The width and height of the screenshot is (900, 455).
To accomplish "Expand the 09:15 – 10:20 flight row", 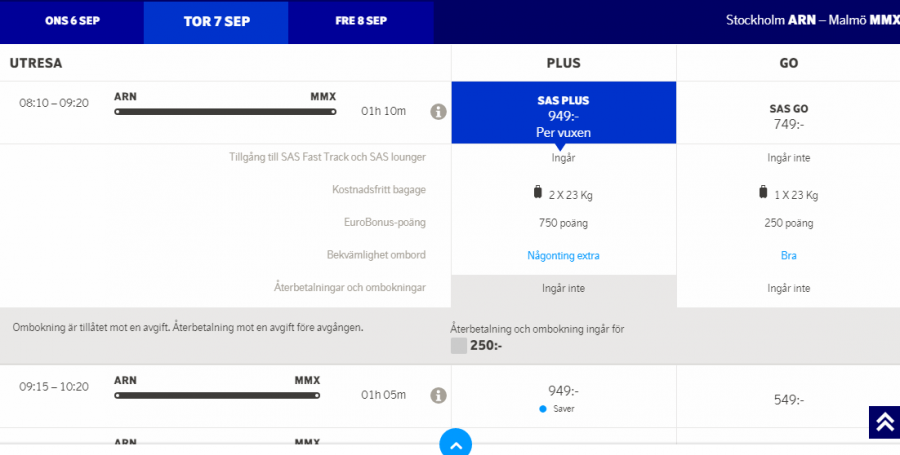I will (225, 395).
